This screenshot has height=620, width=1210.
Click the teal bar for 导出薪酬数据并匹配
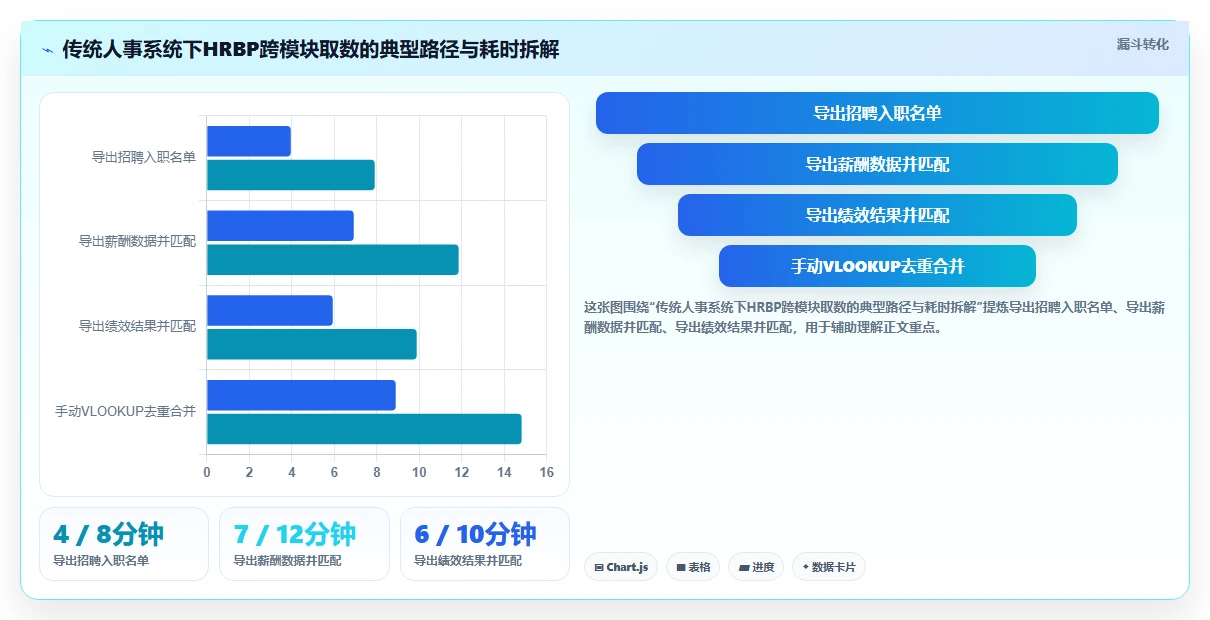click(333, 260)
